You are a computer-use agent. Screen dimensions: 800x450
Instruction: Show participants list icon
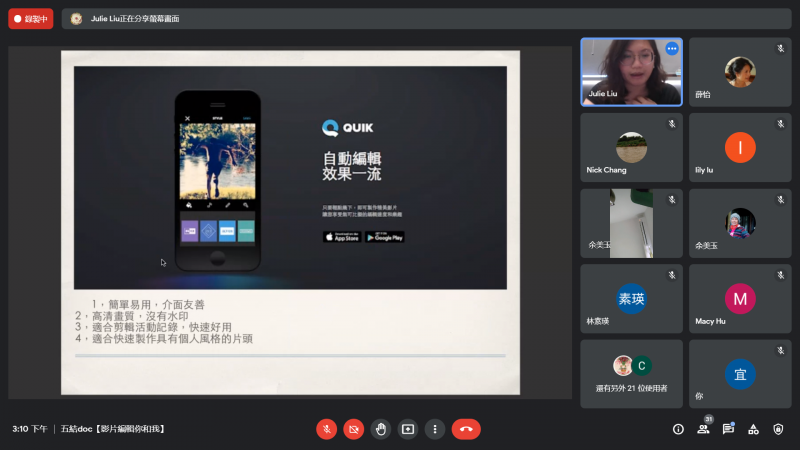click(x=703, y=429)
